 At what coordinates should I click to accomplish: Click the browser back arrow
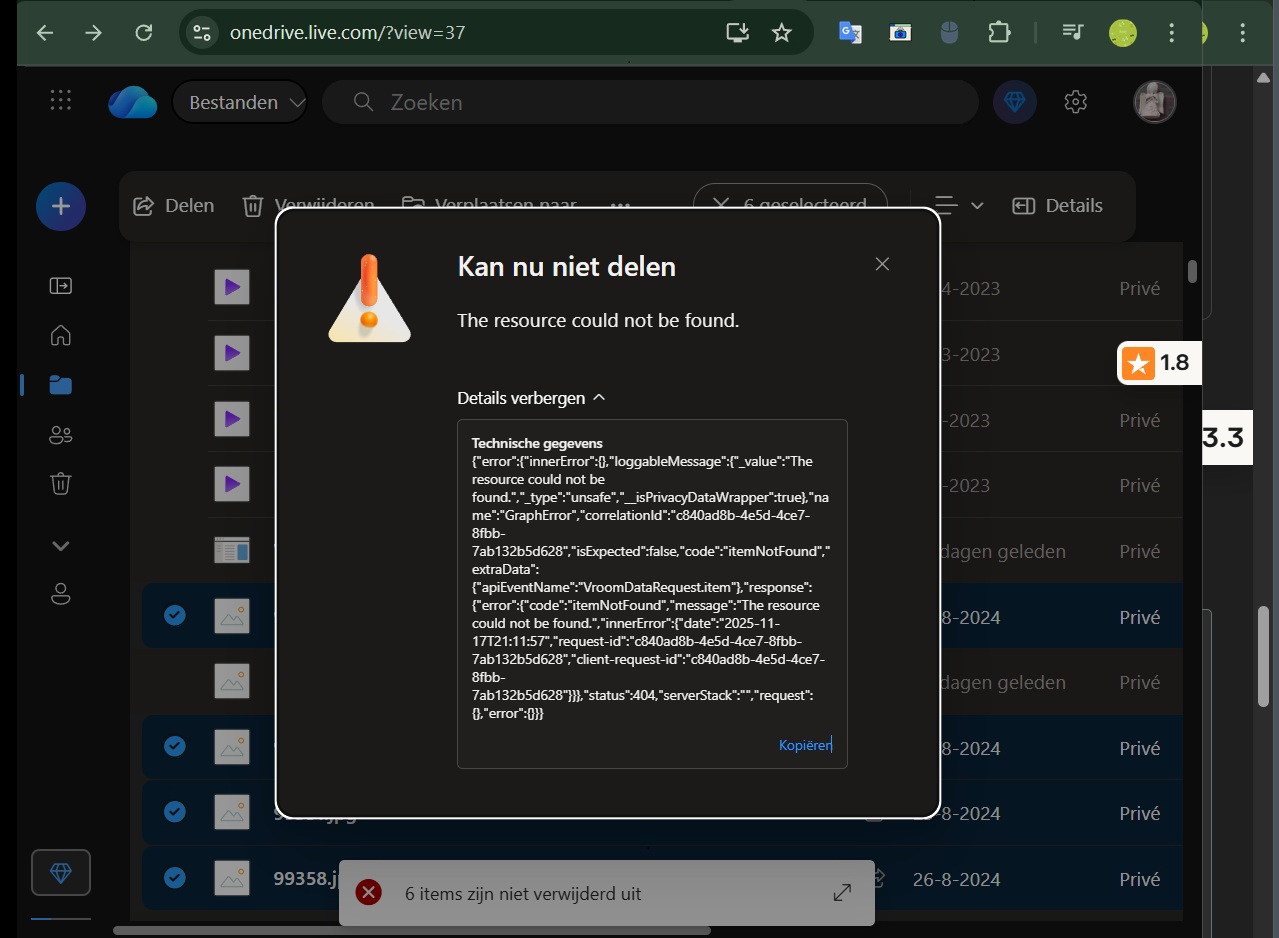point(45,33)
